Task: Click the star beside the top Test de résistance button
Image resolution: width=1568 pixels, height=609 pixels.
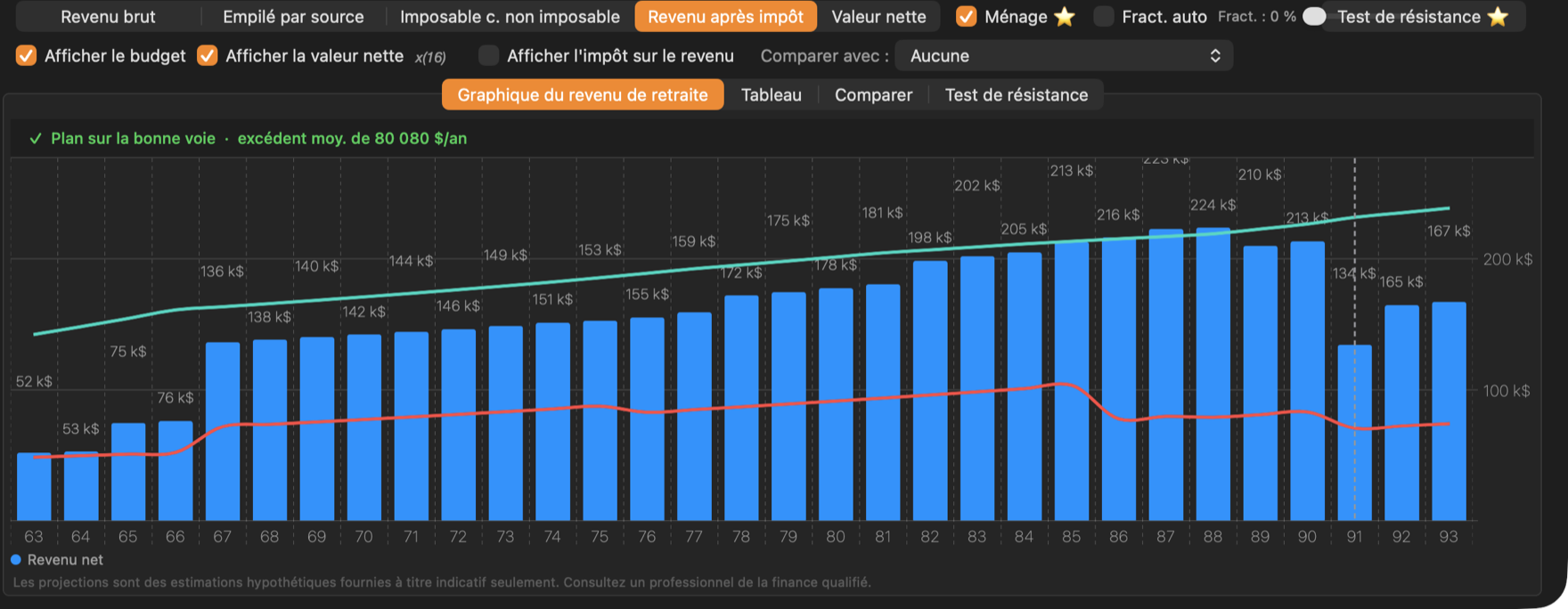Action: click(1499, 17)
